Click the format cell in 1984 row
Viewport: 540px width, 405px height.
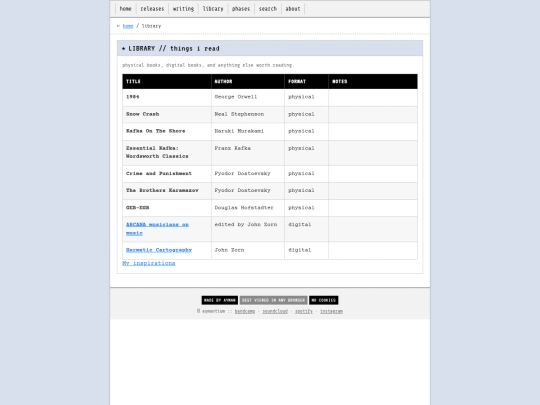coord(307,97)
